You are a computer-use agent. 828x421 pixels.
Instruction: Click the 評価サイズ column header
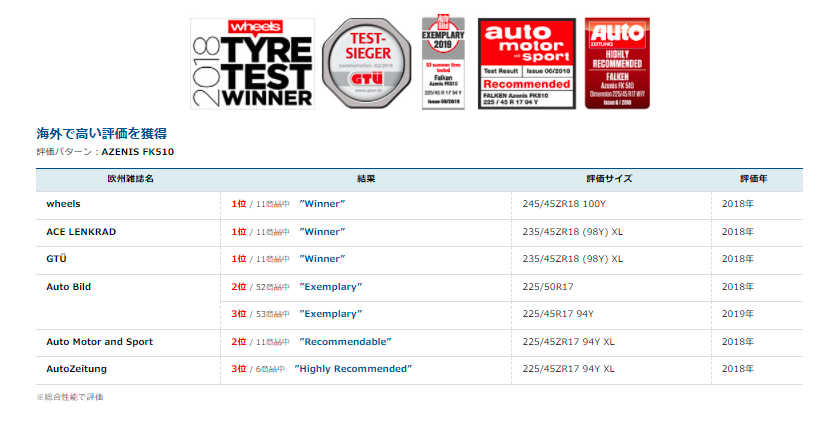611,179
